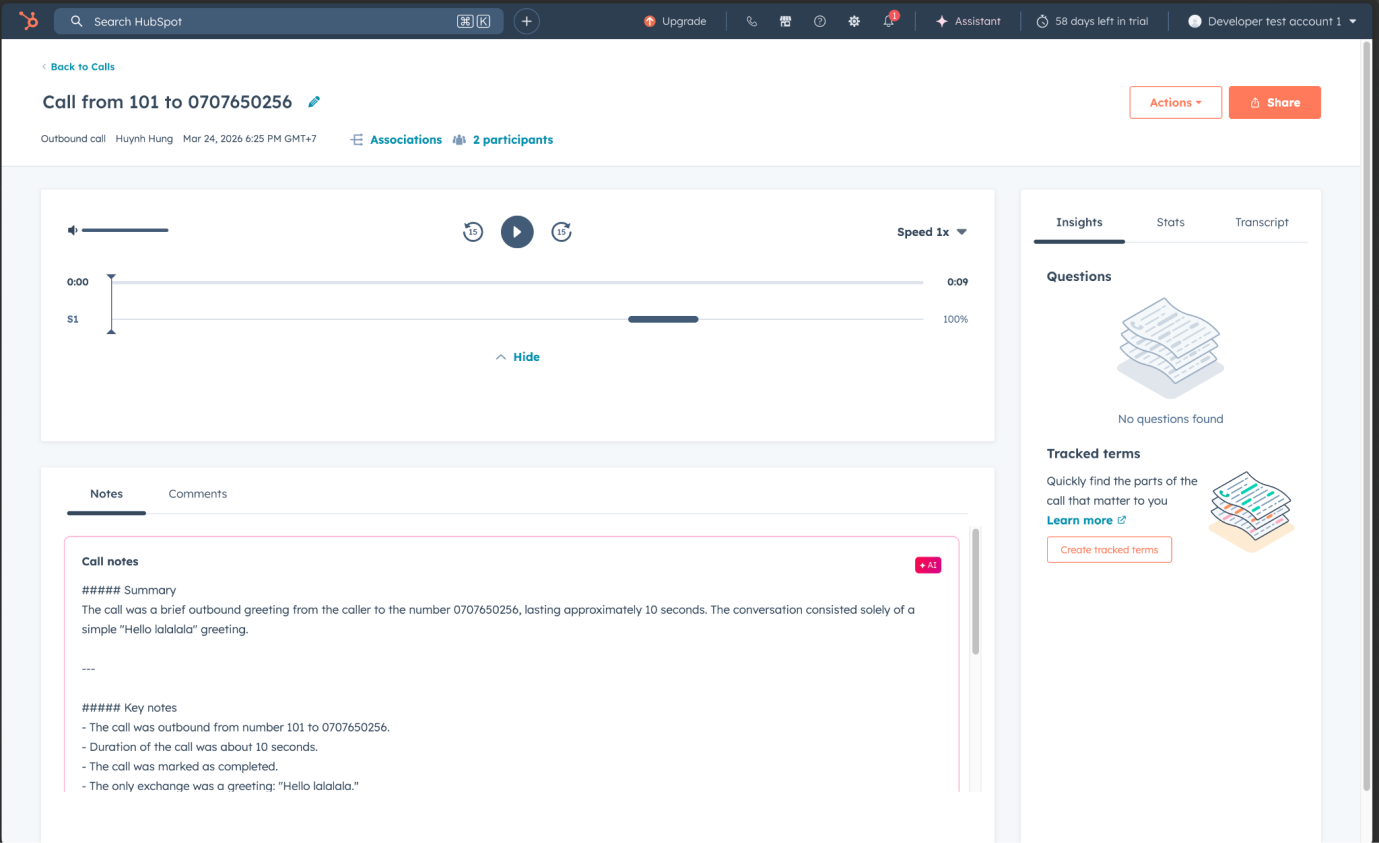1379x843 pixels.
Task: Skip forward 15 seconds
Action: tap(562, 232)
